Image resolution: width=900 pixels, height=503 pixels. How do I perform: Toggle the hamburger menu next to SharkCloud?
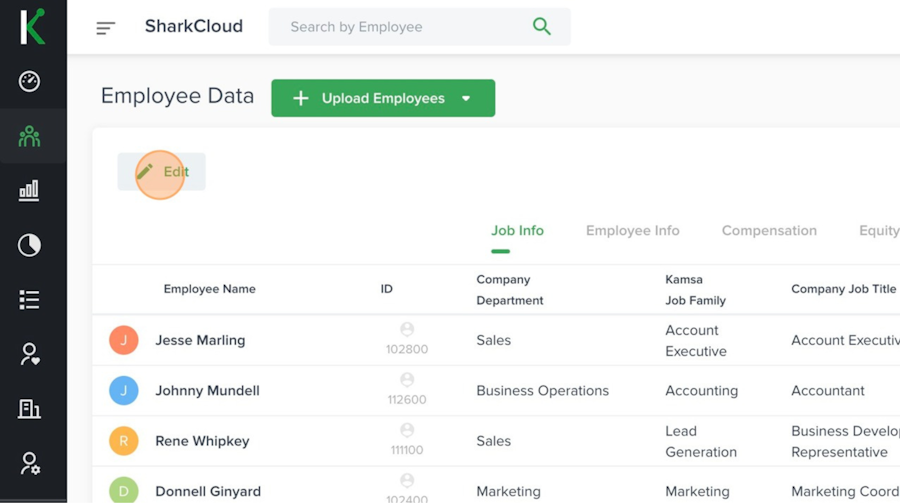point(105,28)
